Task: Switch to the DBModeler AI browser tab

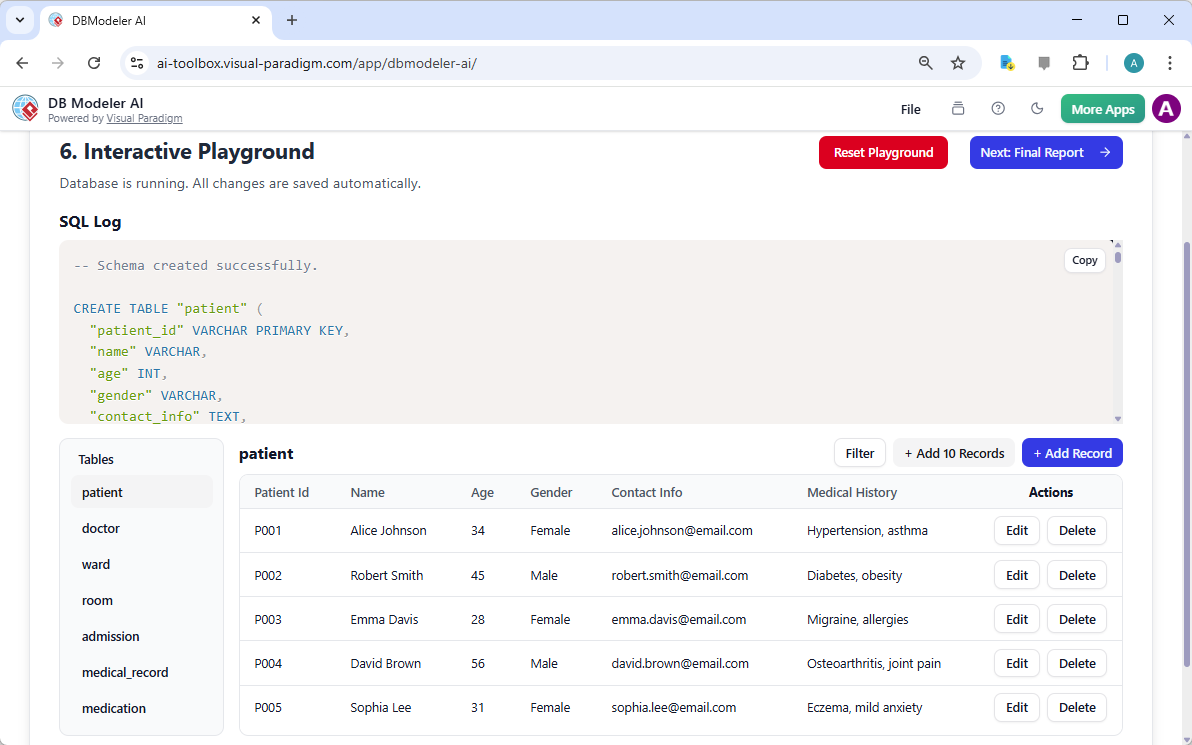Action: pos(140,20)
